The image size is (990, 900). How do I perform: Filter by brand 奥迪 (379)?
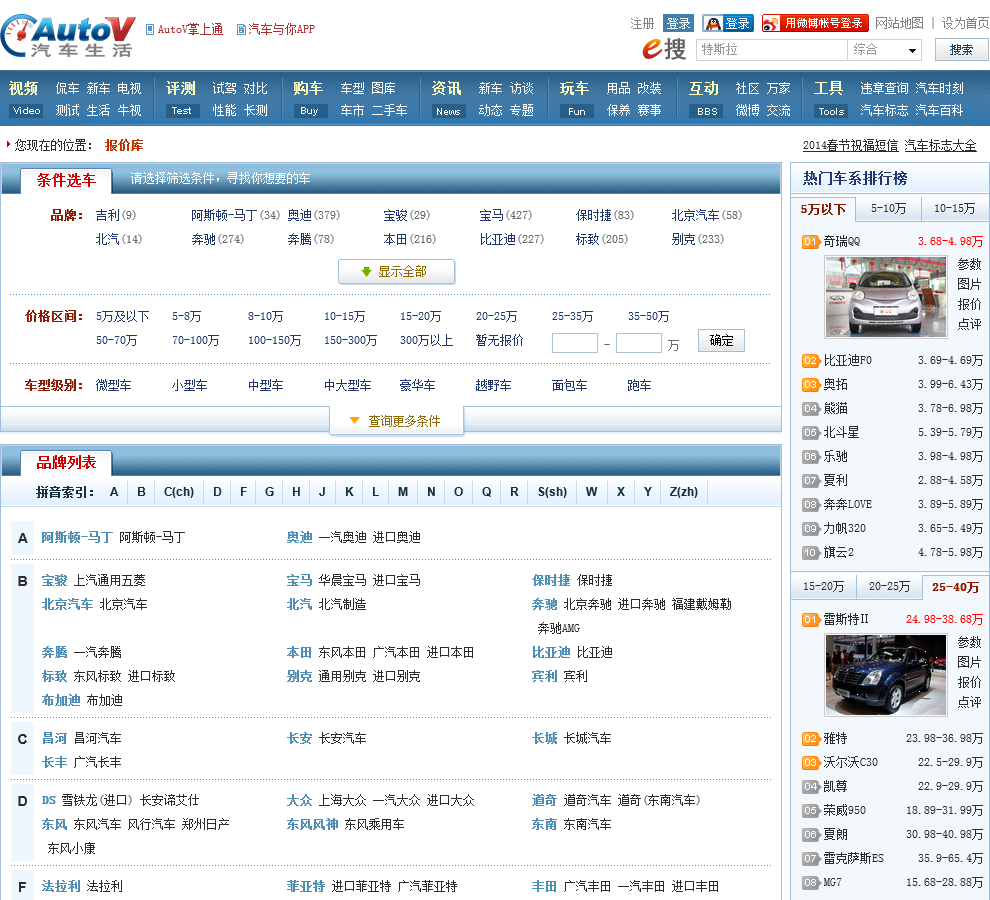tap(313, 215)
